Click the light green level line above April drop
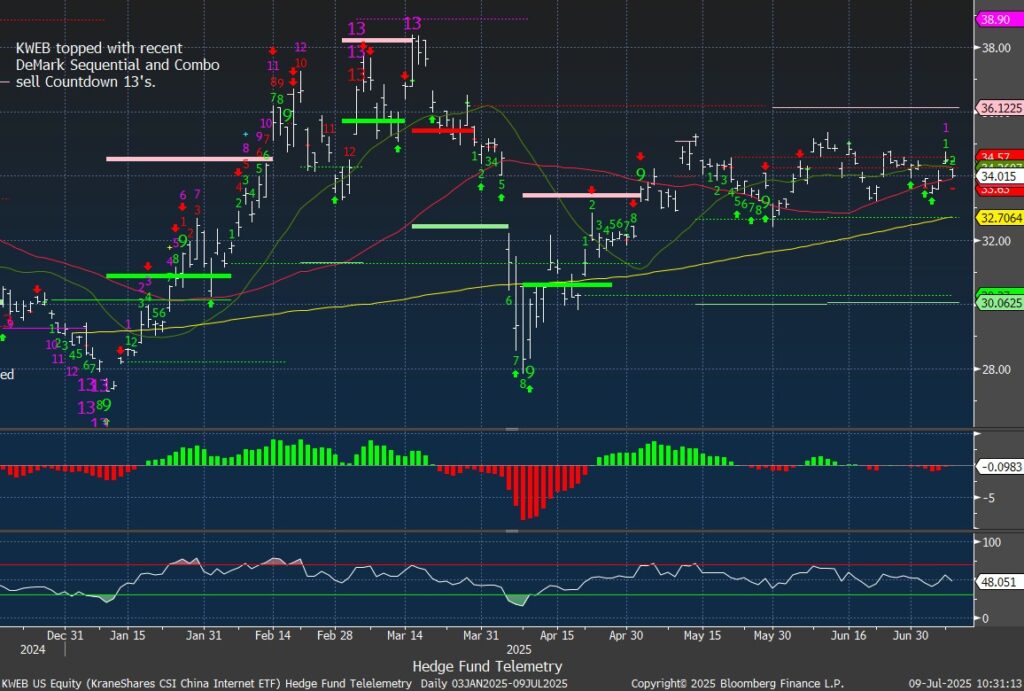This screenshot has width=1024, height=691. 460,226
